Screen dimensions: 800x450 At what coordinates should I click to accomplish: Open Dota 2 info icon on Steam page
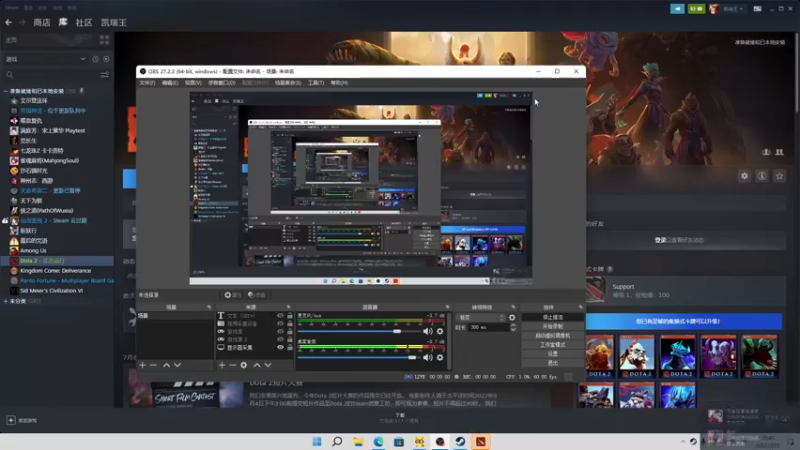click(x=762, y=176)
